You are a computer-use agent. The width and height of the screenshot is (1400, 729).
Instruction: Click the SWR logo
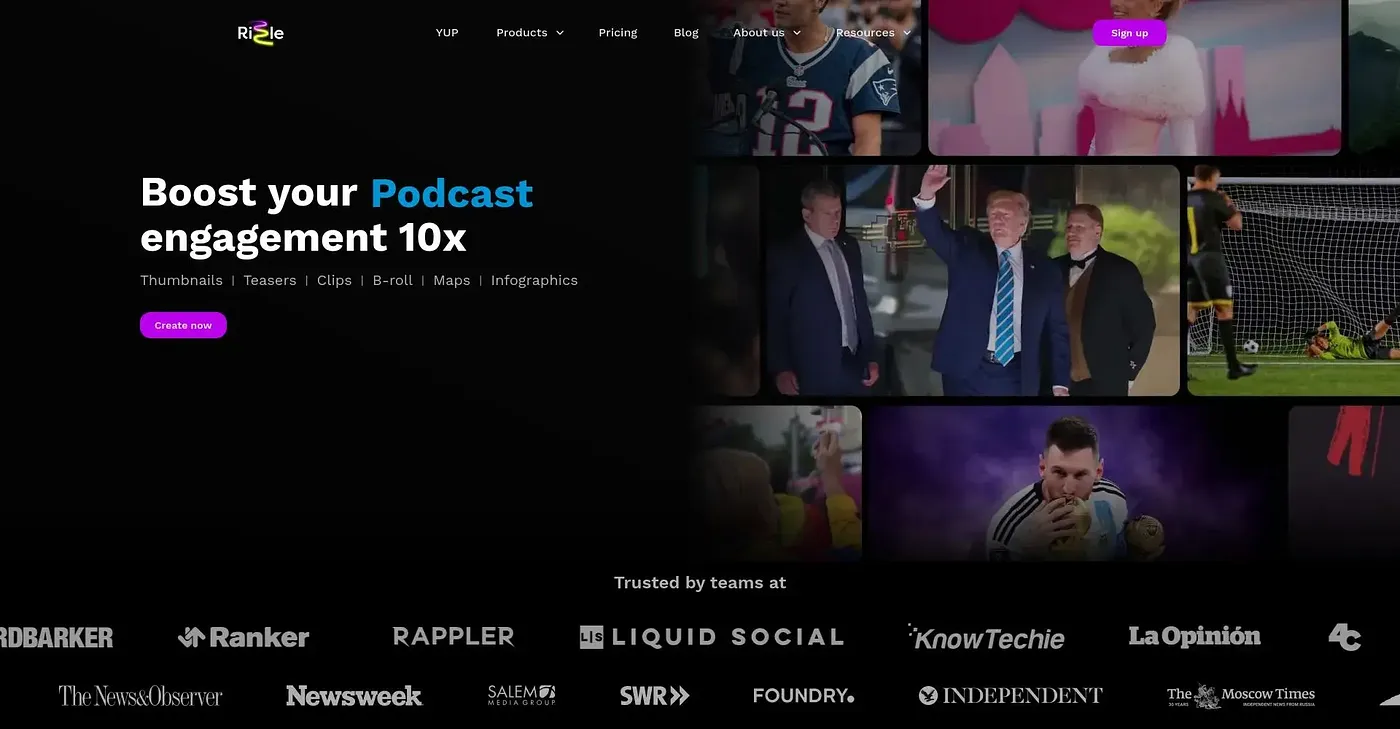tap(654, 696)
